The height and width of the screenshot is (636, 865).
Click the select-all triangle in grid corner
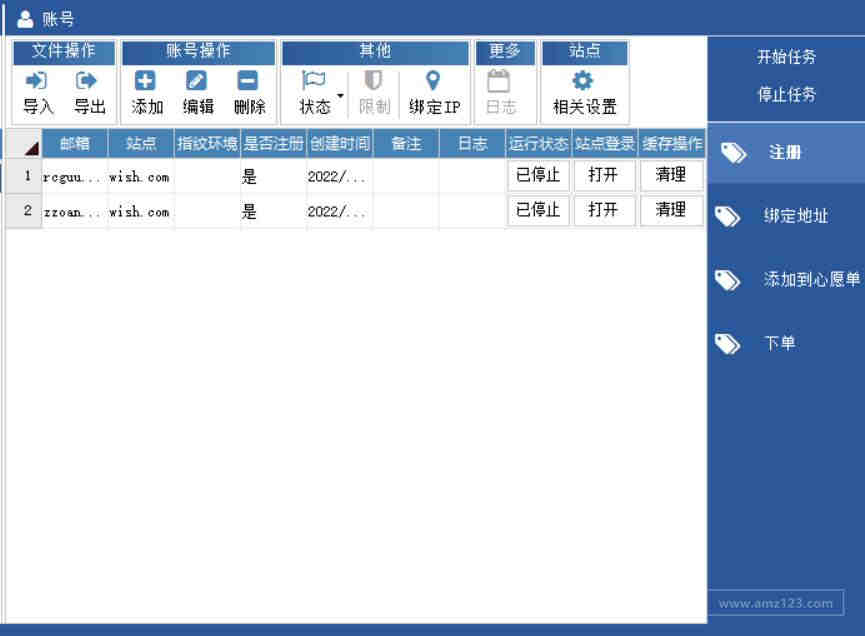pyautogui.click(x=32, y=148)
